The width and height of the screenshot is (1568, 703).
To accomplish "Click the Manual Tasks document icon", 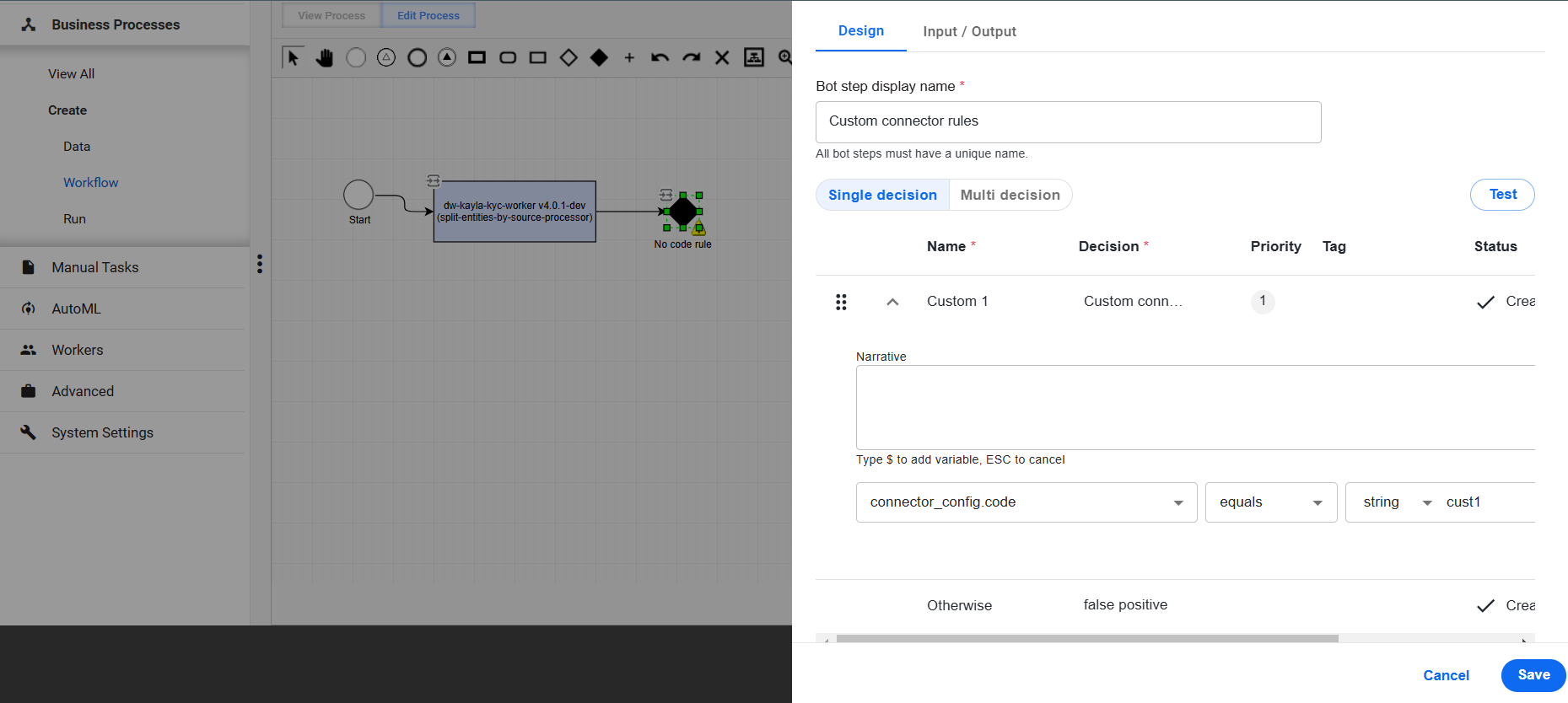I will pos(29,267).
